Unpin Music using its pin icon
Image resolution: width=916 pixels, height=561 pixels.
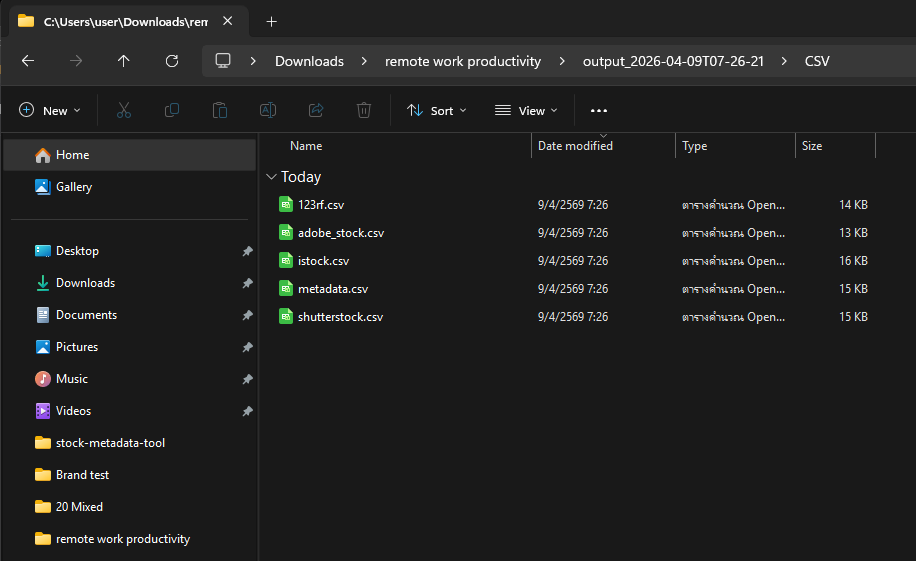[248, 379]
